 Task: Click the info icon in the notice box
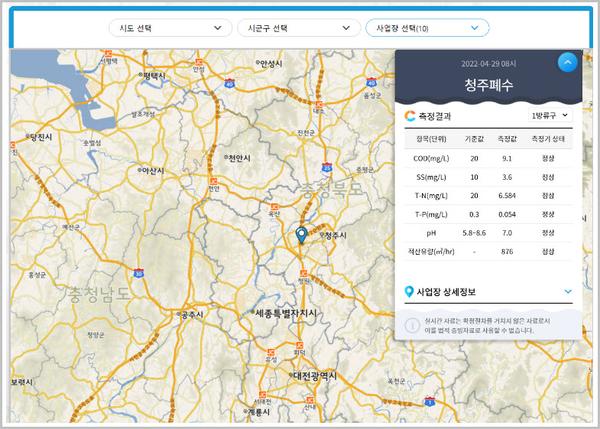(x=412, y=326)
